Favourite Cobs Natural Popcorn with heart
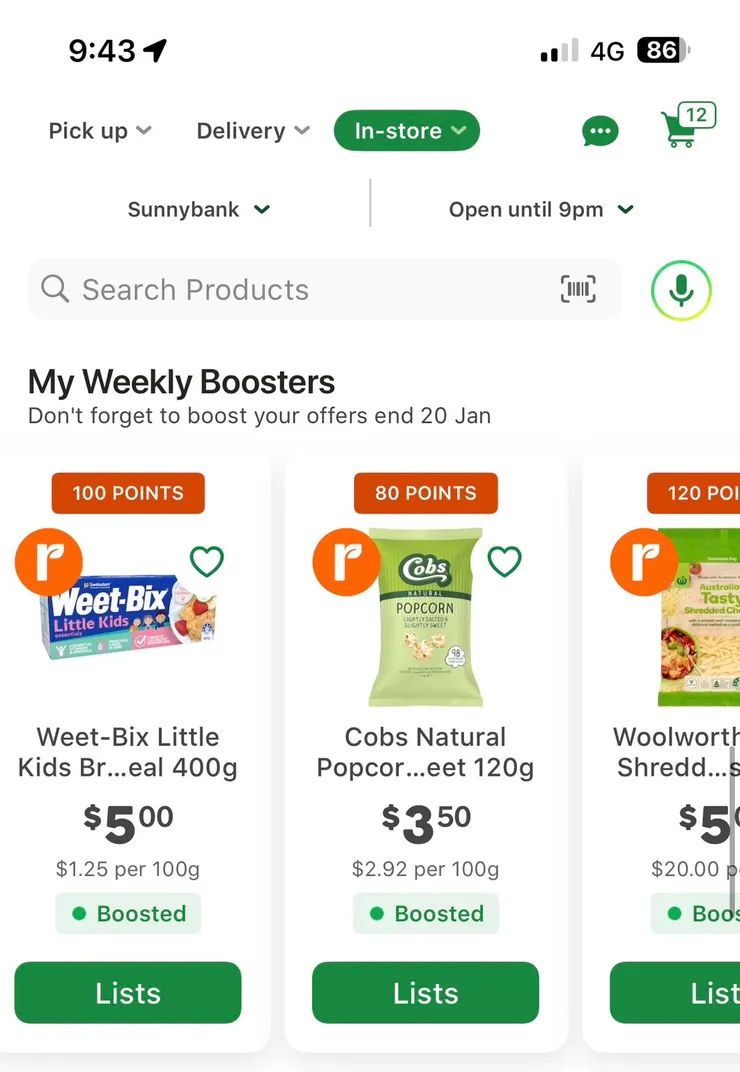Screen dimensions: 740x1072 coord(504,562)
